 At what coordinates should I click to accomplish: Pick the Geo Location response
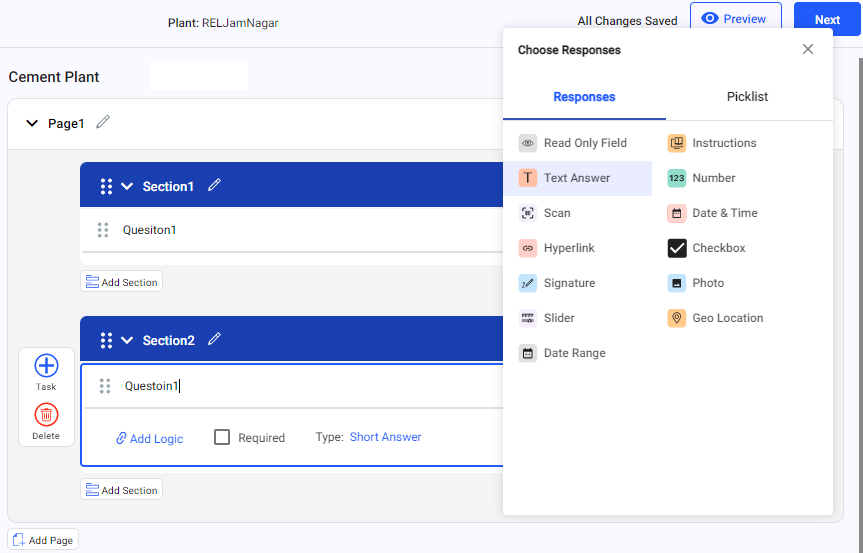click(727, 318)
